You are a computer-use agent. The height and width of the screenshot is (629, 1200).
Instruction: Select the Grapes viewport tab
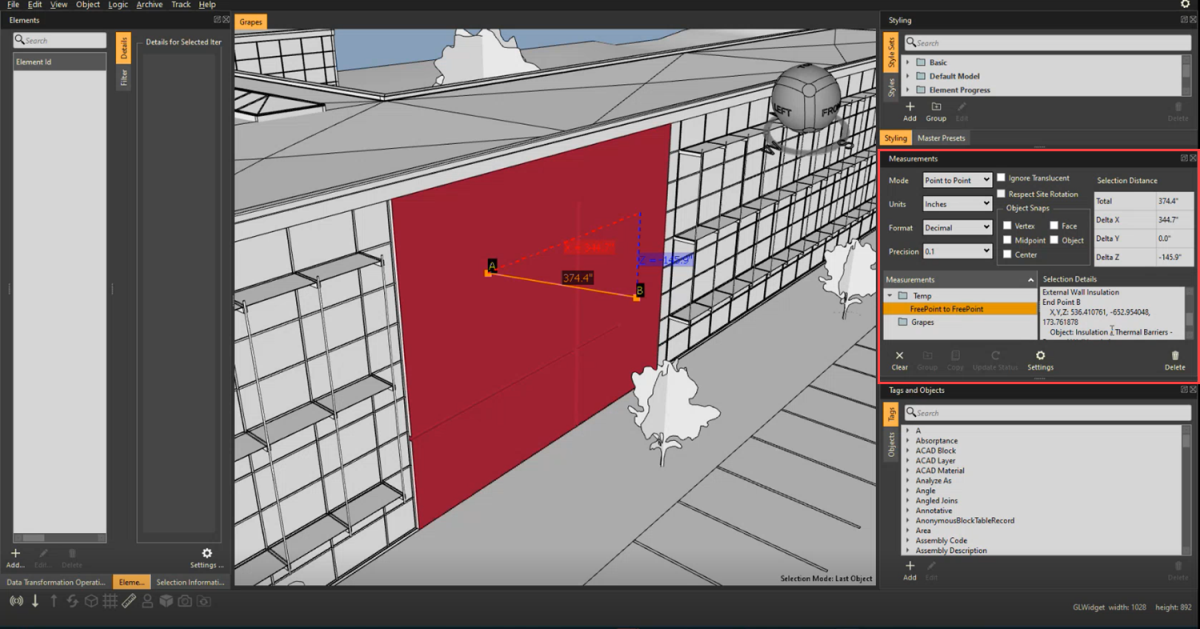click(x=251, y=20)
